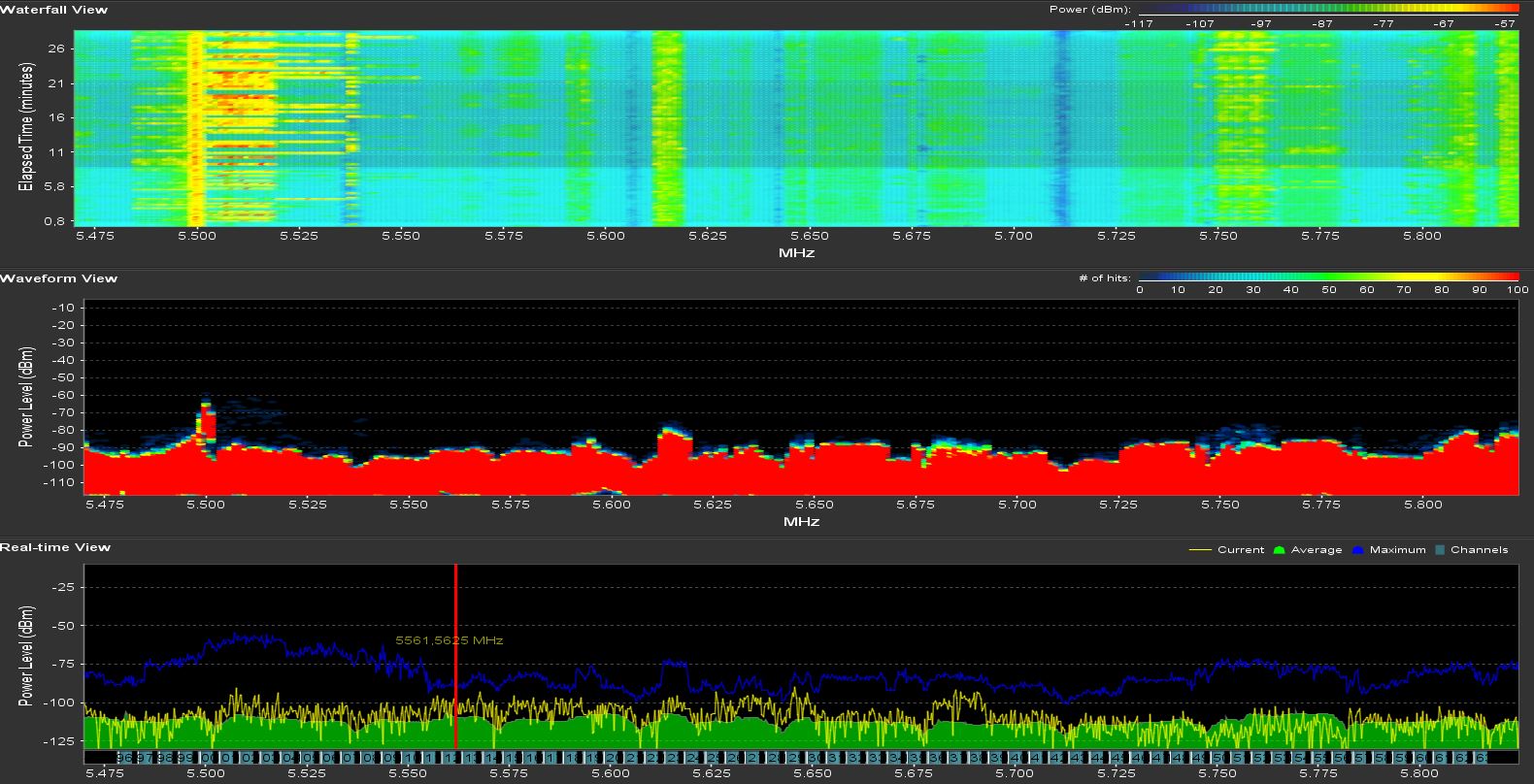The height and width of the screenshot is (784, 1534).
Task: Click the Waterfall View panel title
Action: pos(54,10)
